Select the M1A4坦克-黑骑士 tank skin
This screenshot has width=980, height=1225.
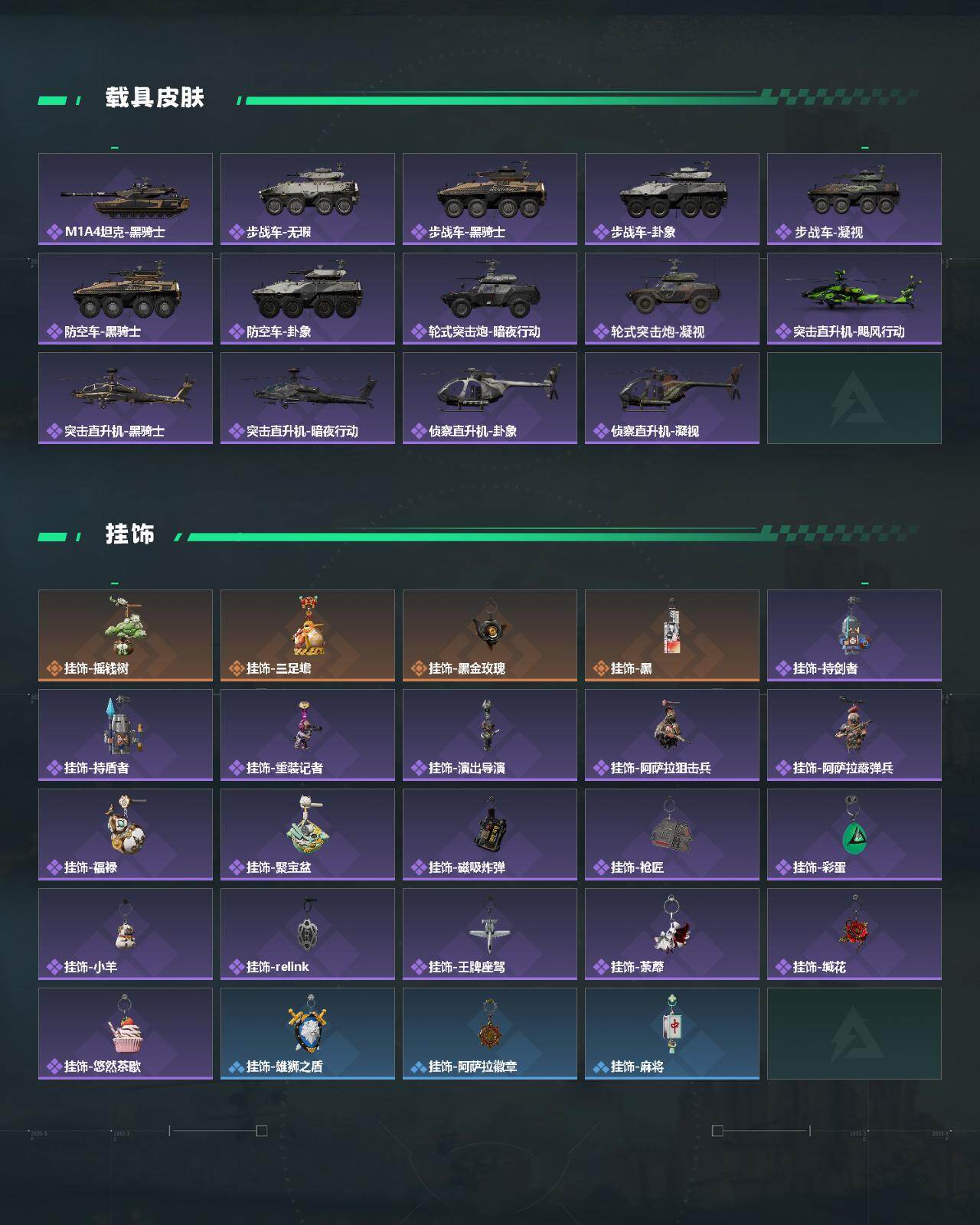(126, 199)
